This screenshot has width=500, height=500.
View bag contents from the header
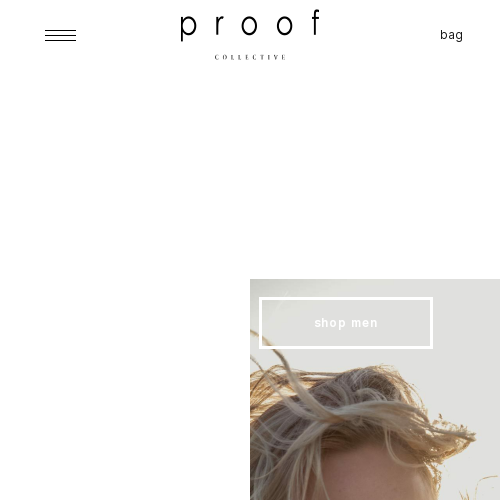pyautogui.click(x=451, y=35)
